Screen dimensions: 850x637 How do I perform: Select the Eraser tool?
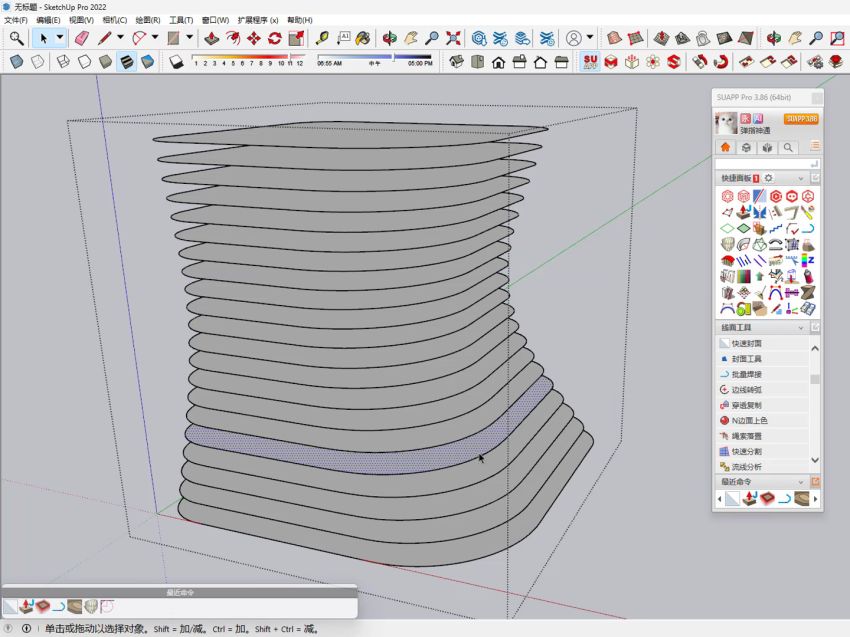[81, 38]
